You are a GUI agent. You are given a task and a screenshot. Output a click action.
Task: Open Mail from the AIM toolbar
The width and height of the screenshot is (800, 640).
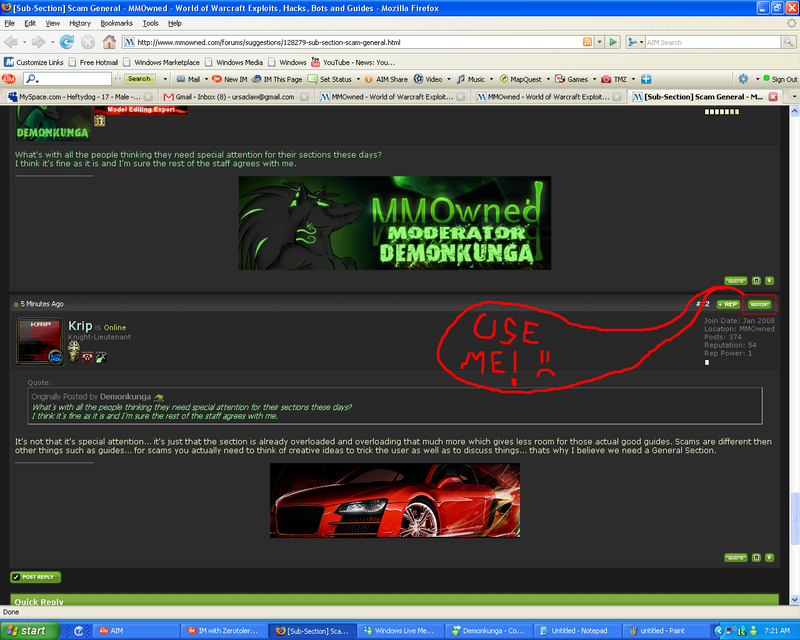click(188, 79)
